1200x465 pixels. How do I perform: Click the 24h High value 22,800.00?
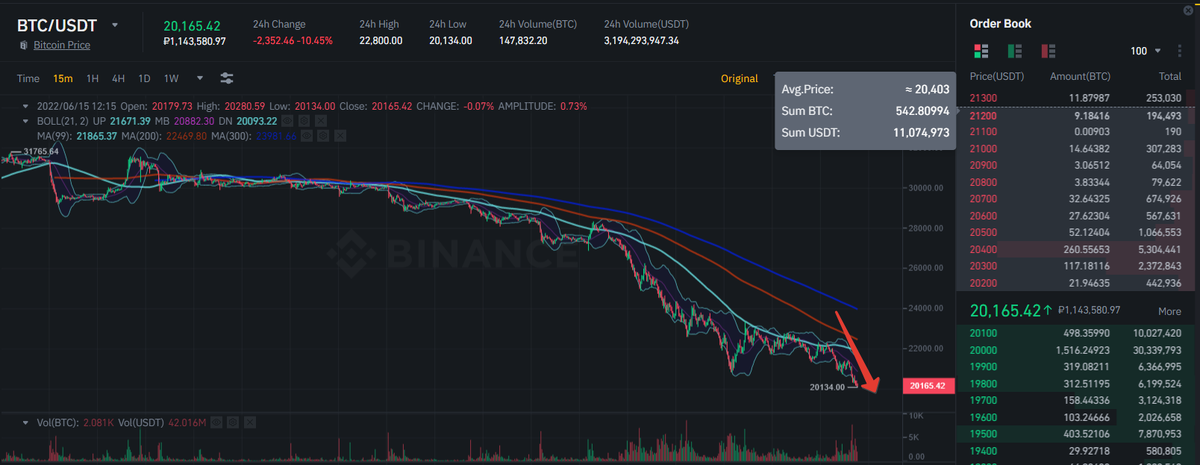point(381,41)
